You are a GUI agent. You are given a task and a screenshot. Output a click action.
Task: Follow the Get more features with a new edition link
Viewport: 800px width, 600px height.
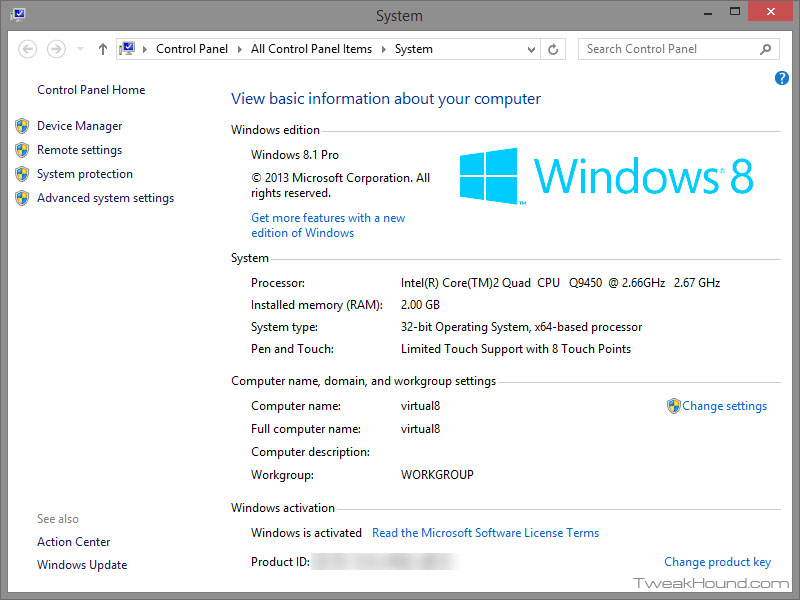[328, 226]
